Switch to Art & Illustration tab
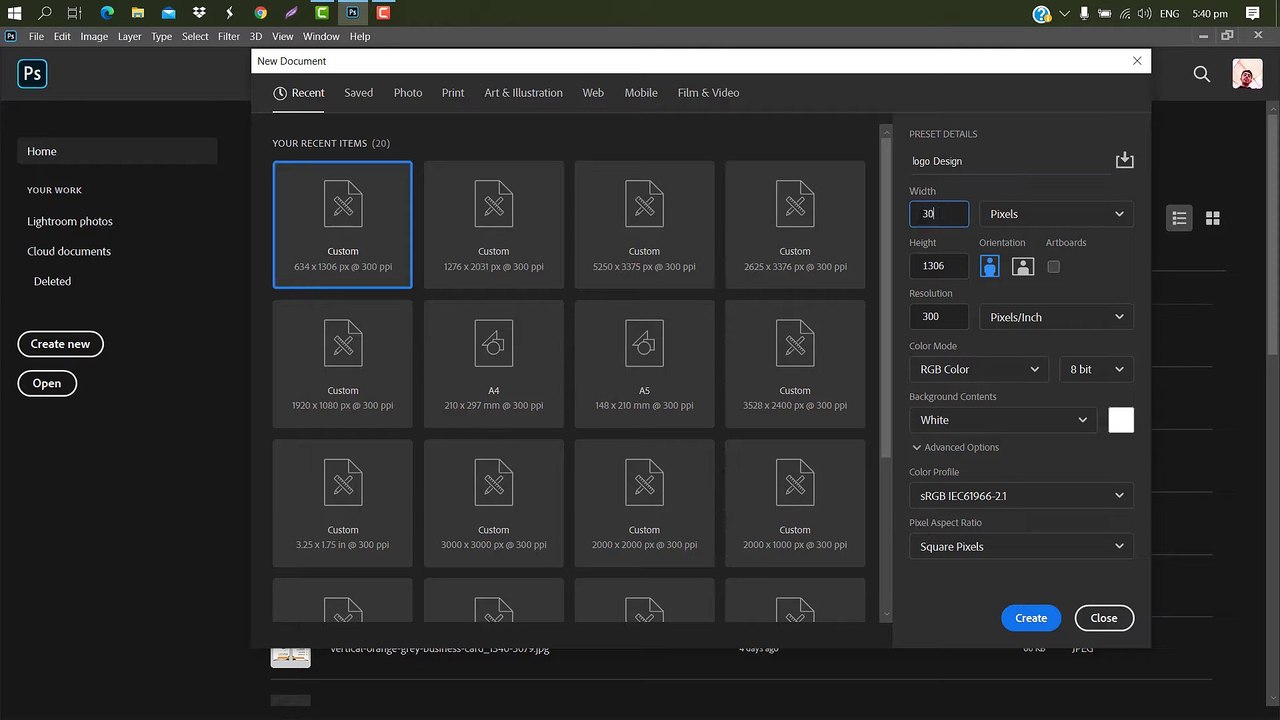Screen dimensions: 1280x720 pos(523,93)
